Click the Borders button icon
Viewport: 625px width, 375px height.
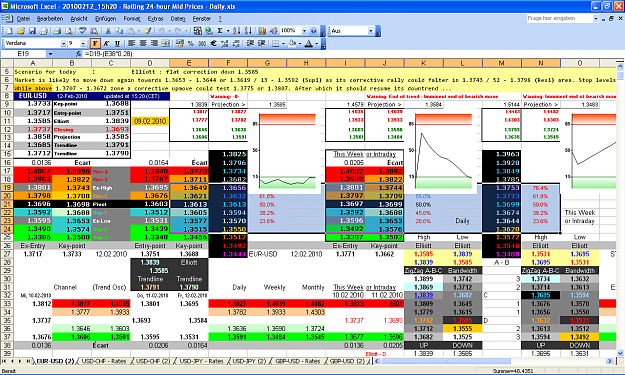coord(275,43)
